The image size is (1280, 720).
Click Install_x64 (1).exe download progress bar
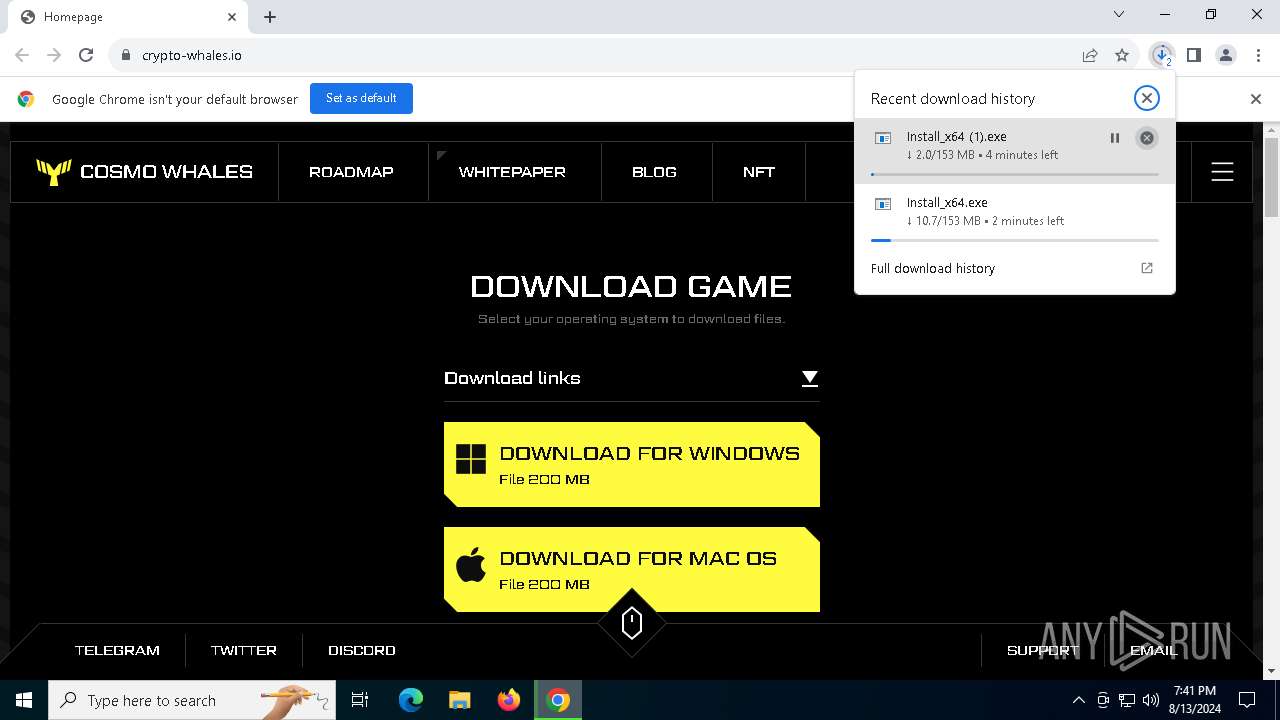pyautogui.click(x=1015, y=174)
